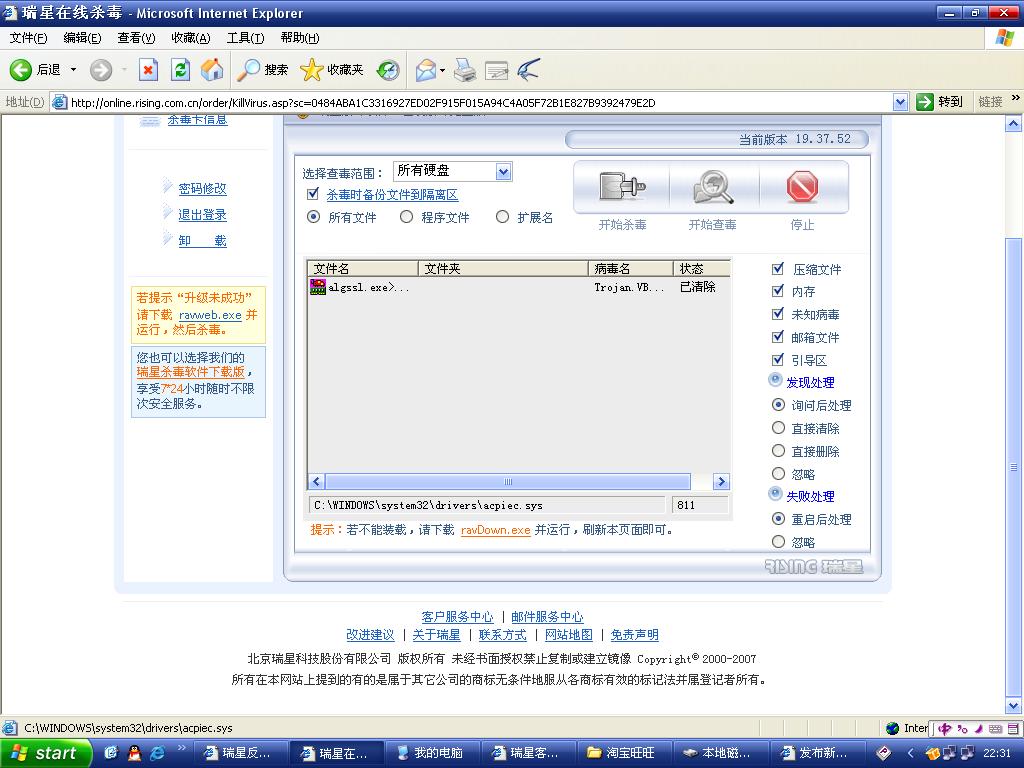Click the show hidden tray icons arrow

point(910,753)
